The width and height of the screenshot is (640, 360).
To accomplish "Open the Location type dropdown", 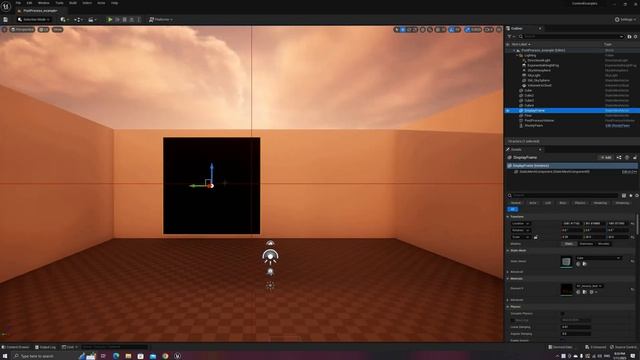I will pyautogui.click(x=521, y=223).
